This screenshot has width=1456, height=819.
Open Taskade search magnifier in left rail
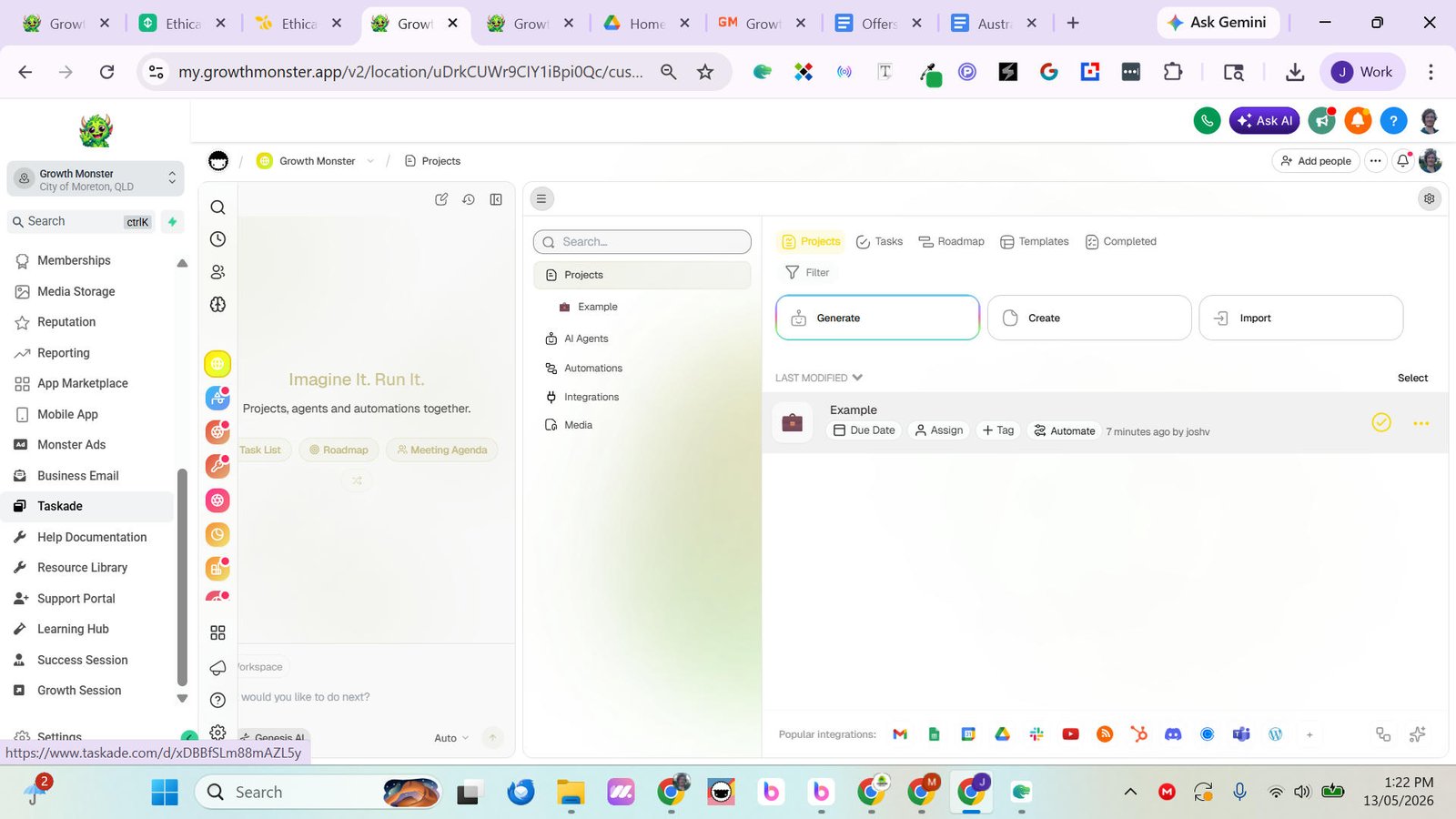point(217,207)
